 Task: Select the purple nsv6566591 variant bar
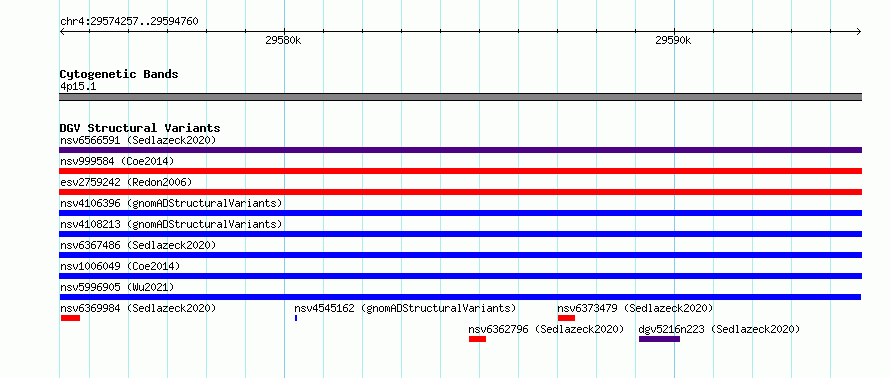tap(460, 150)
